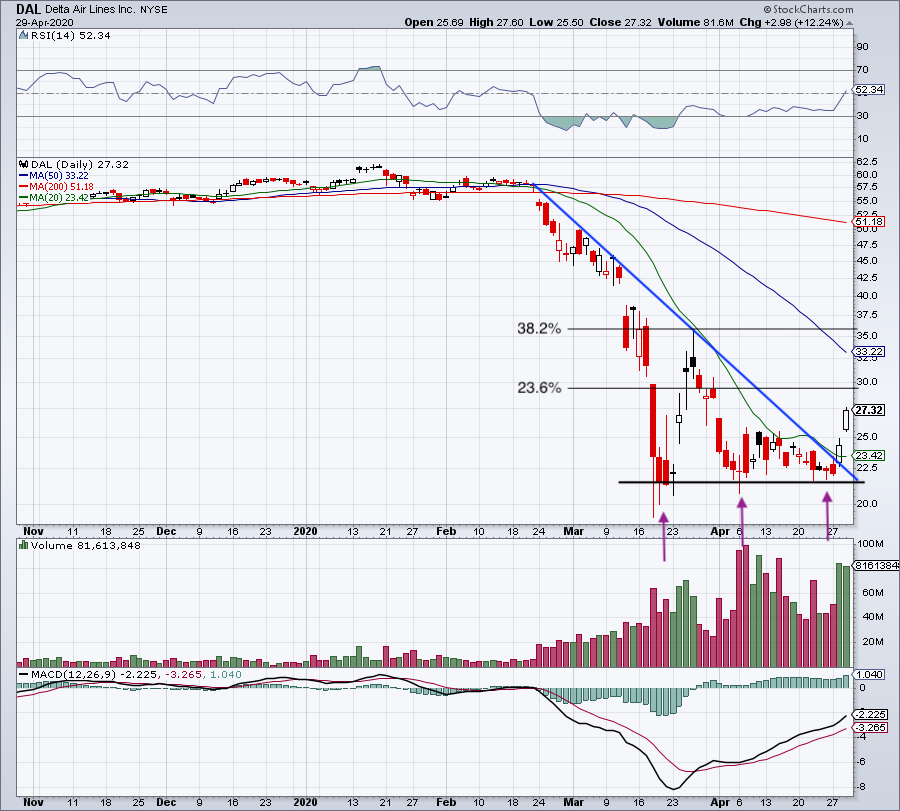Image resolution: width=900 pixels, height=811 pixels.
Task: Click the -2.225 MACD tag on right axis
Action: pyautogui.click(x=870, y=715)
